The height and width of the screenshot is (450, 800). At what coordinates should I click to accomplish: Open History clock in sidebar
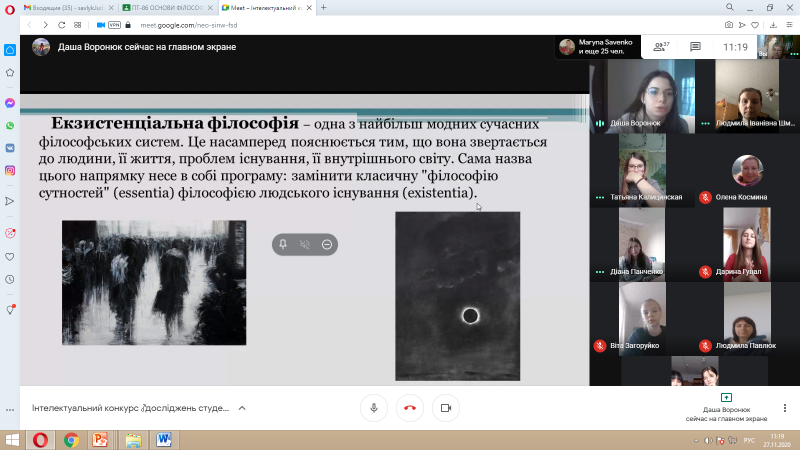tap(10, 280)
